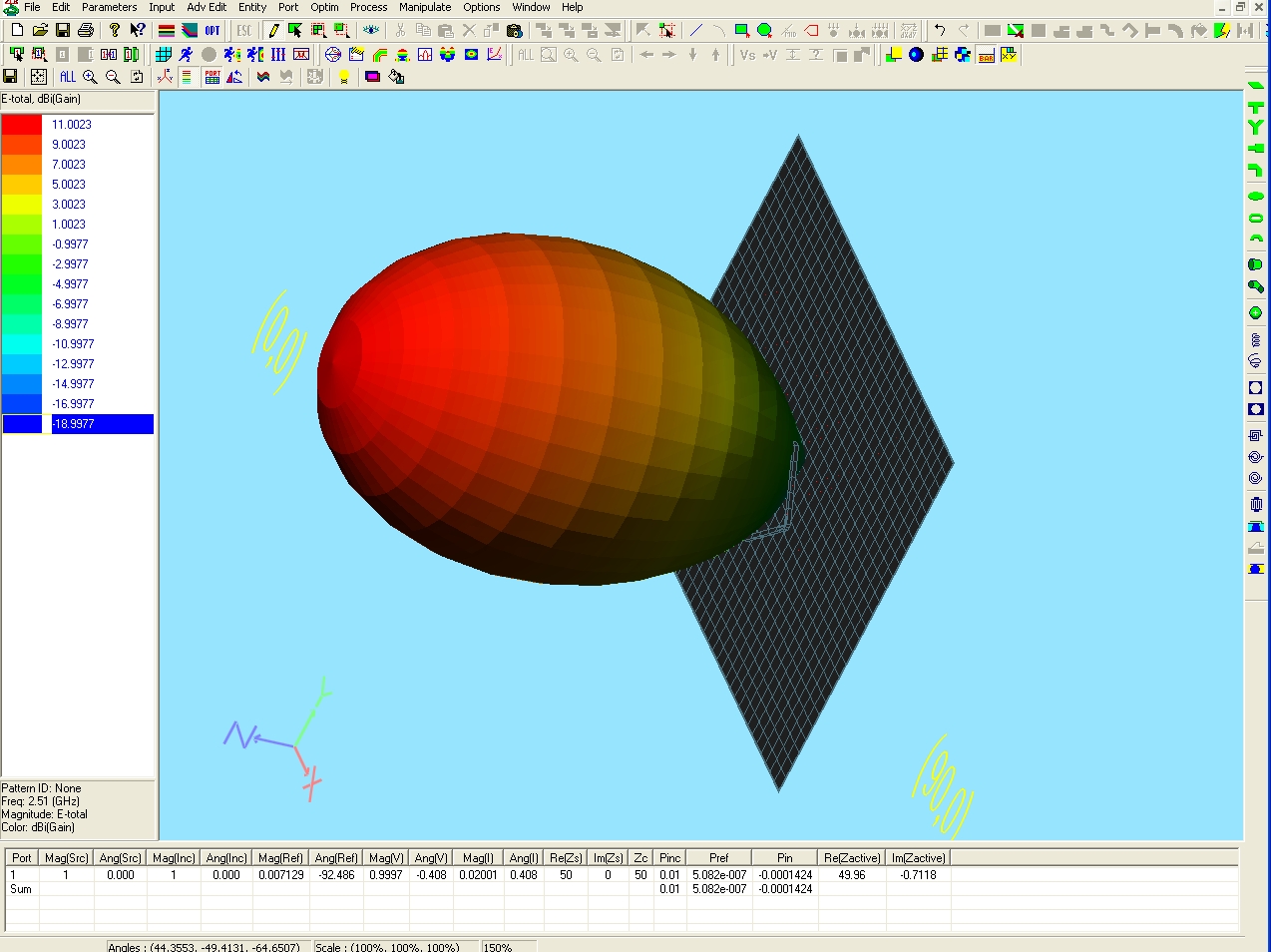The height and width of the screenshot is (952, 1271).
Task: Select the green rectangle drawing tool
Action: coord(741,31)
